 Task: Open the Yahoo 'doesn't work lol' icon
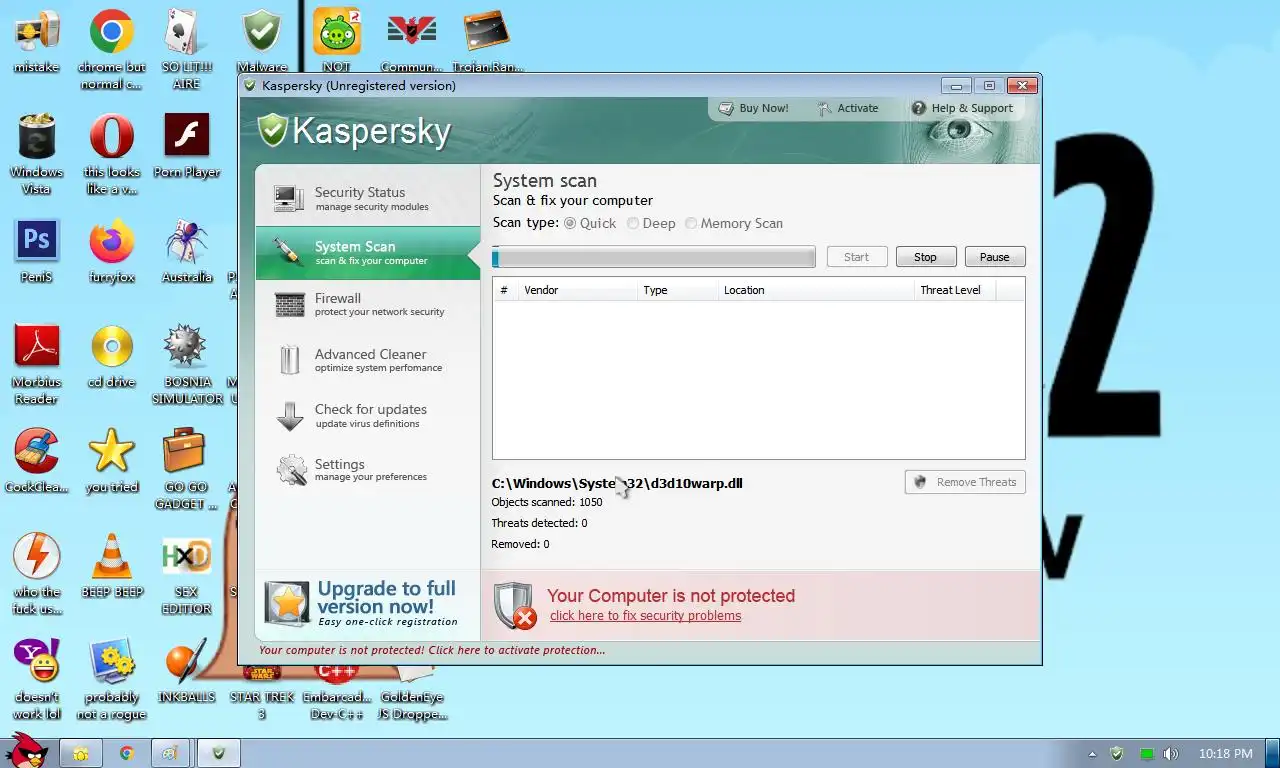coord(37,680)
